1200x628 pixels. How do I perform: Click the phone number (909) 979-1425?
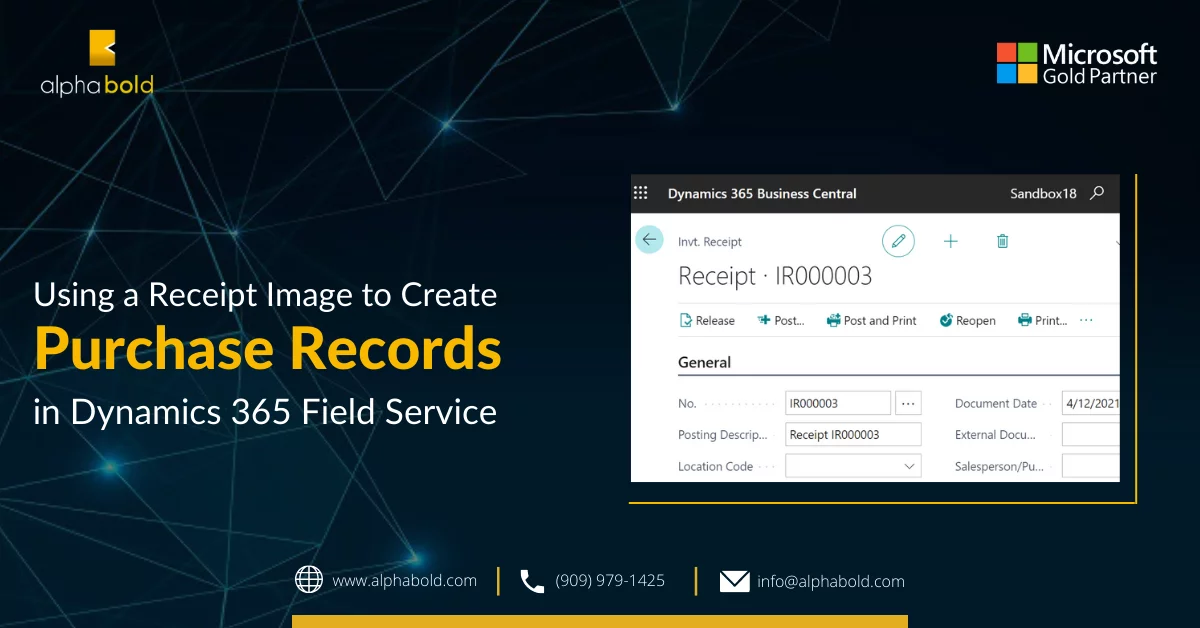tap(610, 580)
